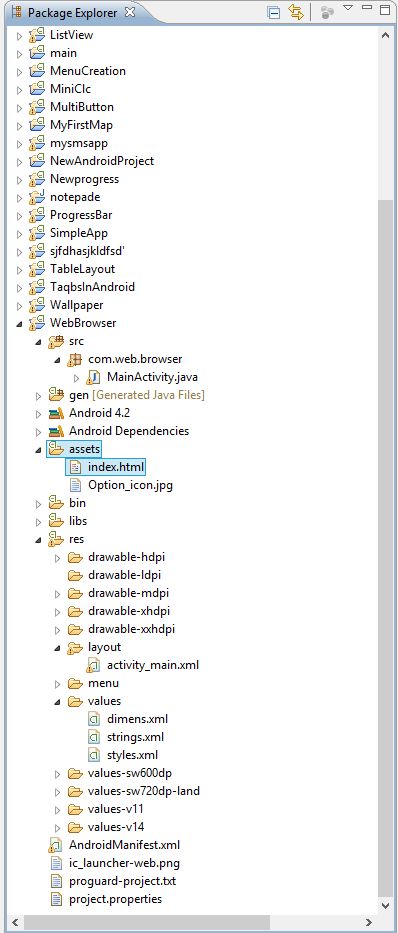This screenshot has height=933, width=398.
Task: Select the mysmsapp project
Action: point(79,143)
